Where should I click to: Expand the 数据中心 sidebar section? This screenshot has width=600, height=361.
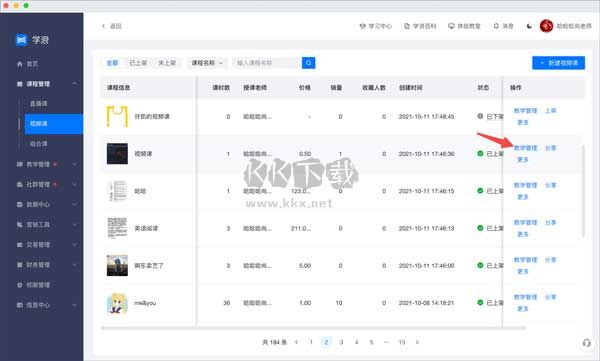coord(74,204)
